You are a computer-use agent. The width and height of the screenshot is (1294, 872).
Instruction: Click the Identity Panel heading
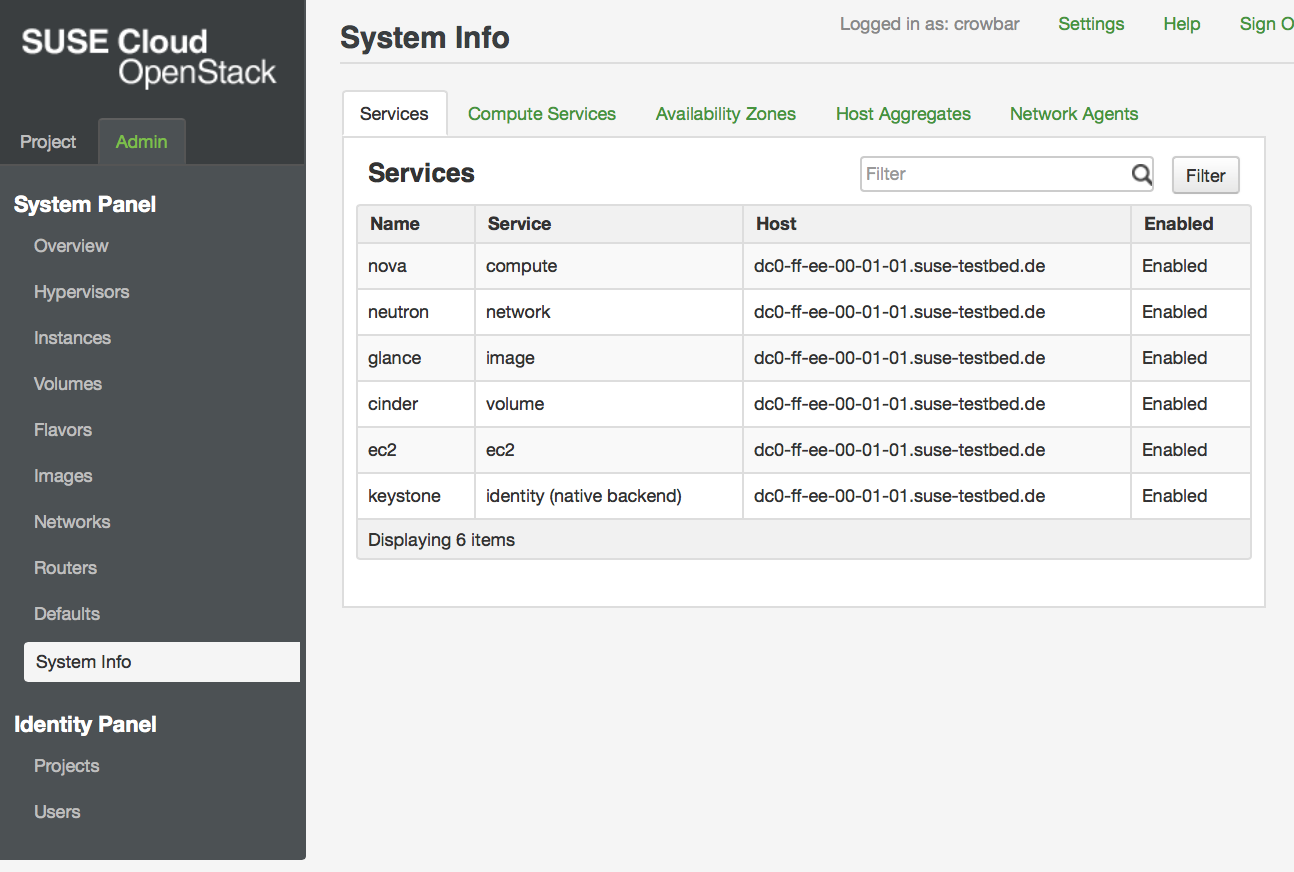click(x=85, y=725)
